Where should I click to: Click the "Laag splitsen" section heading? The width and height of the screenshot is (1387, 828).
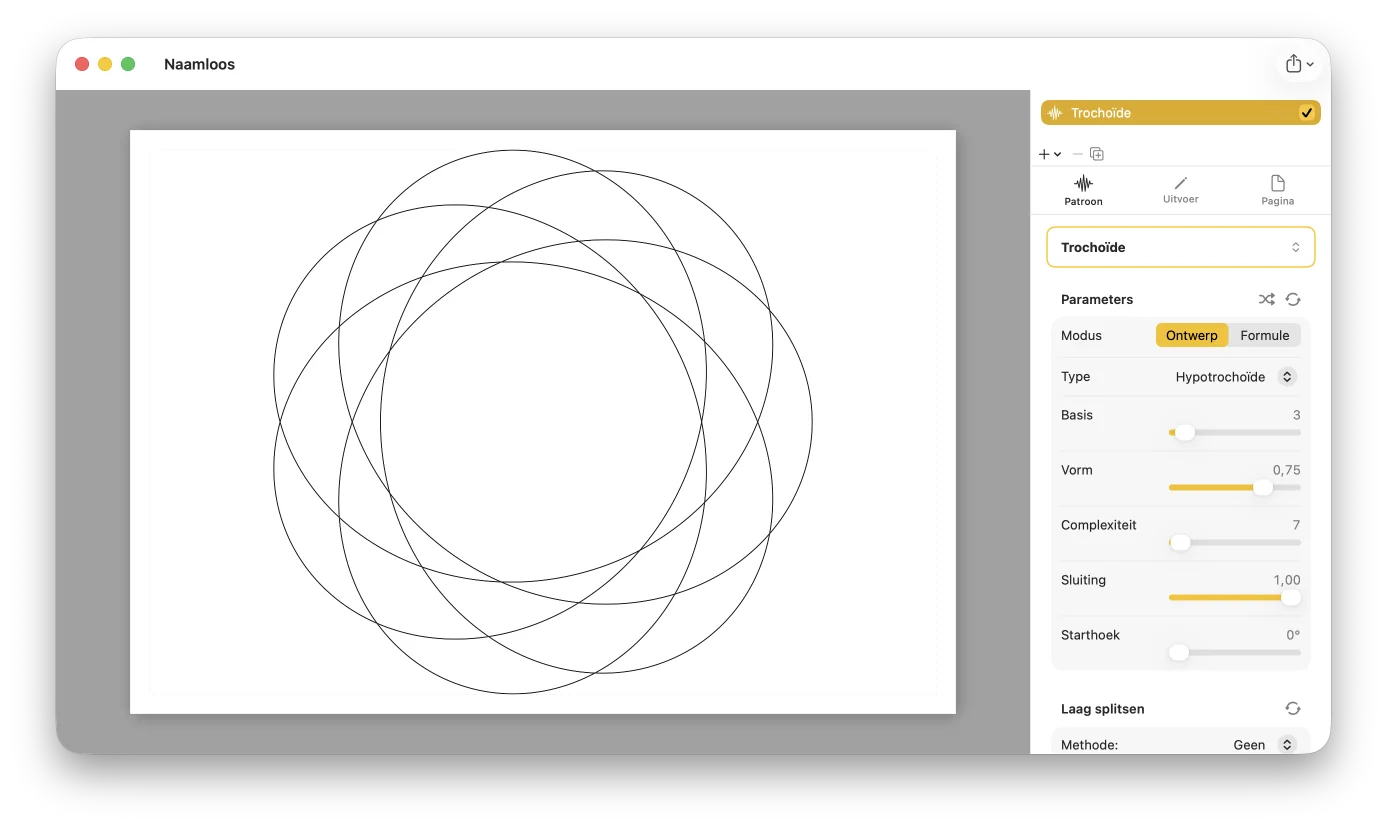pyautogui.click(x=1102, y=709)
